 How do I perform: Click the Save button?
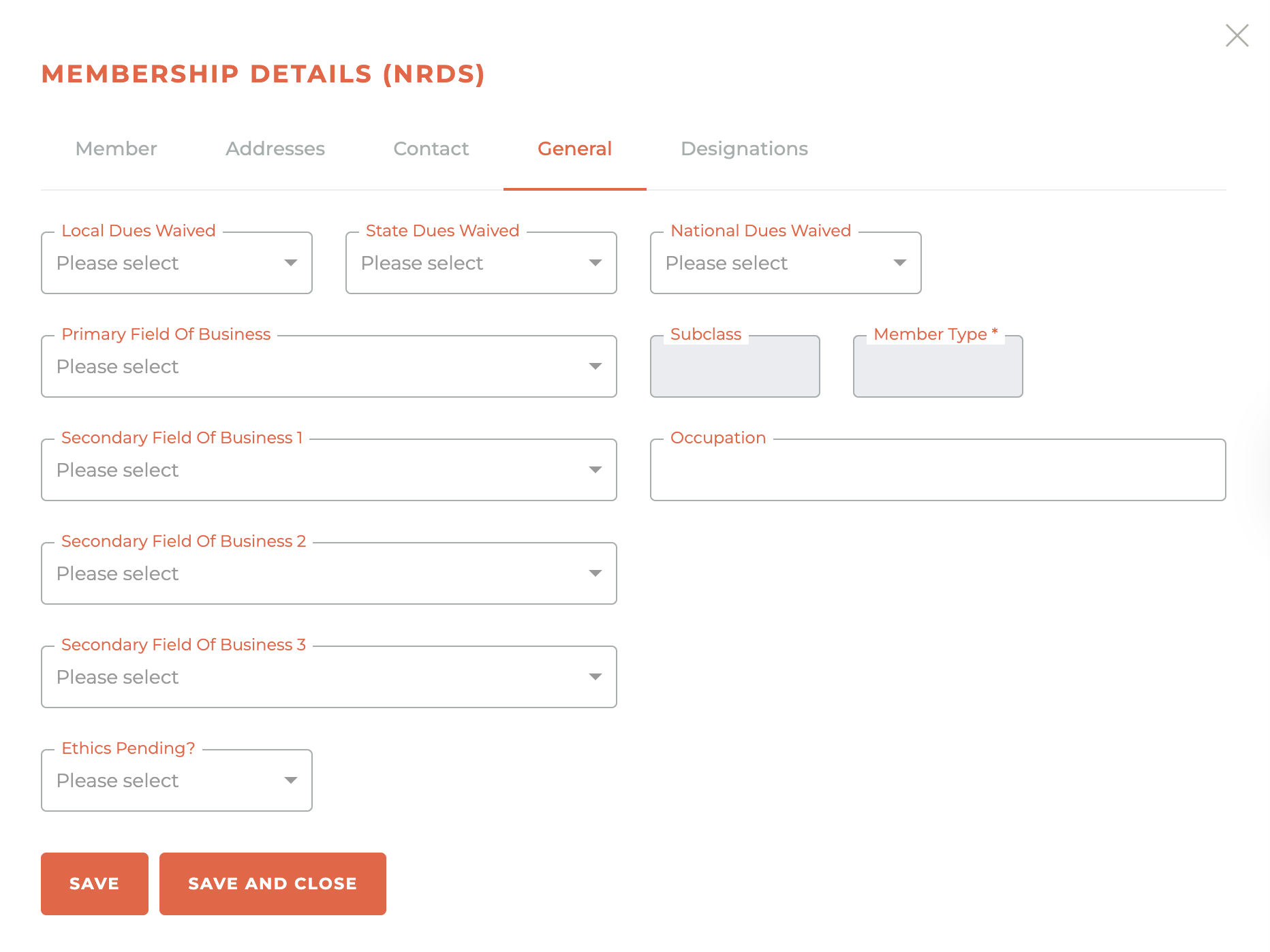click(95, 884)
